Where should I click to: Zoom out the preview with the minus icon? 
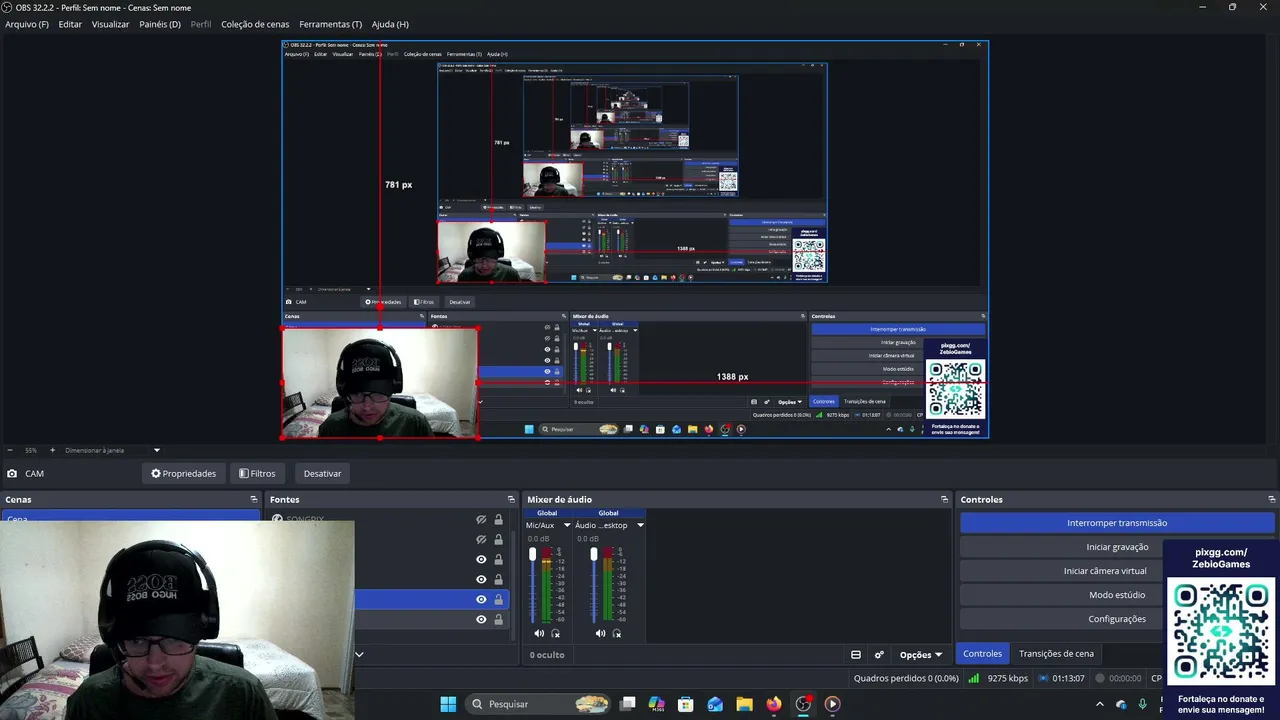(x=10, y=450)
